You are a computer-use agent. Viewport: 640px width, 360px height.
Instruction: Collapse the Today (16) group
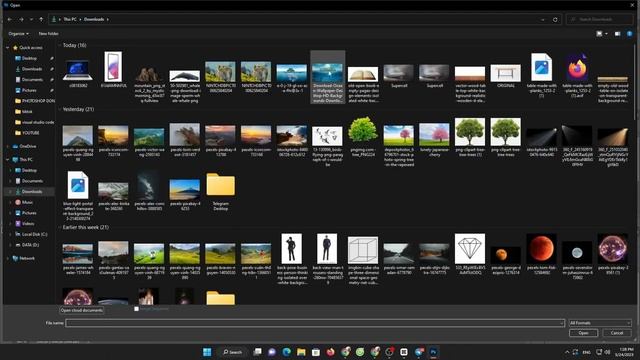pos(60,45)
